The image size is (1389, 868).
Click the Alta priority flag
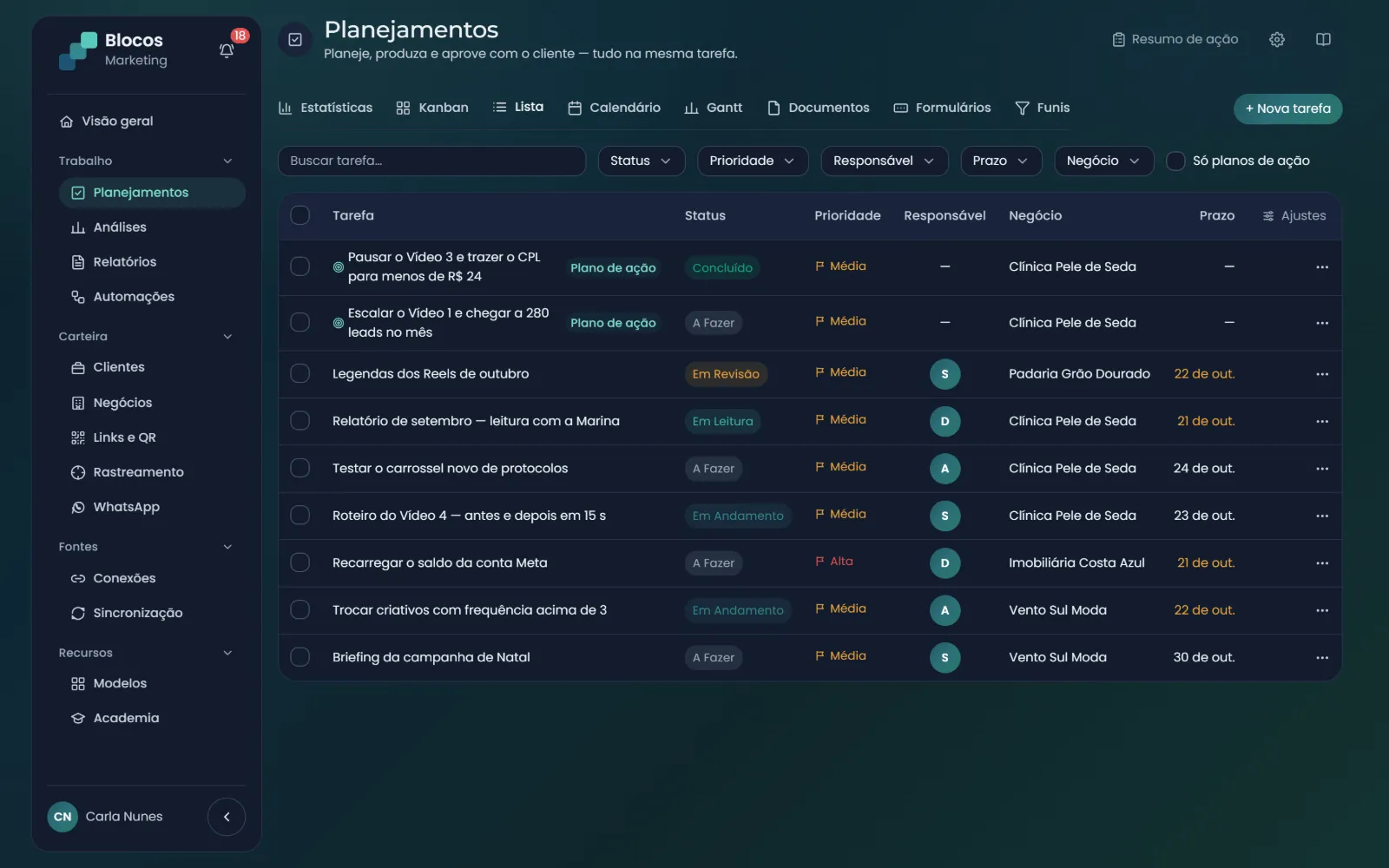(834, 562)
